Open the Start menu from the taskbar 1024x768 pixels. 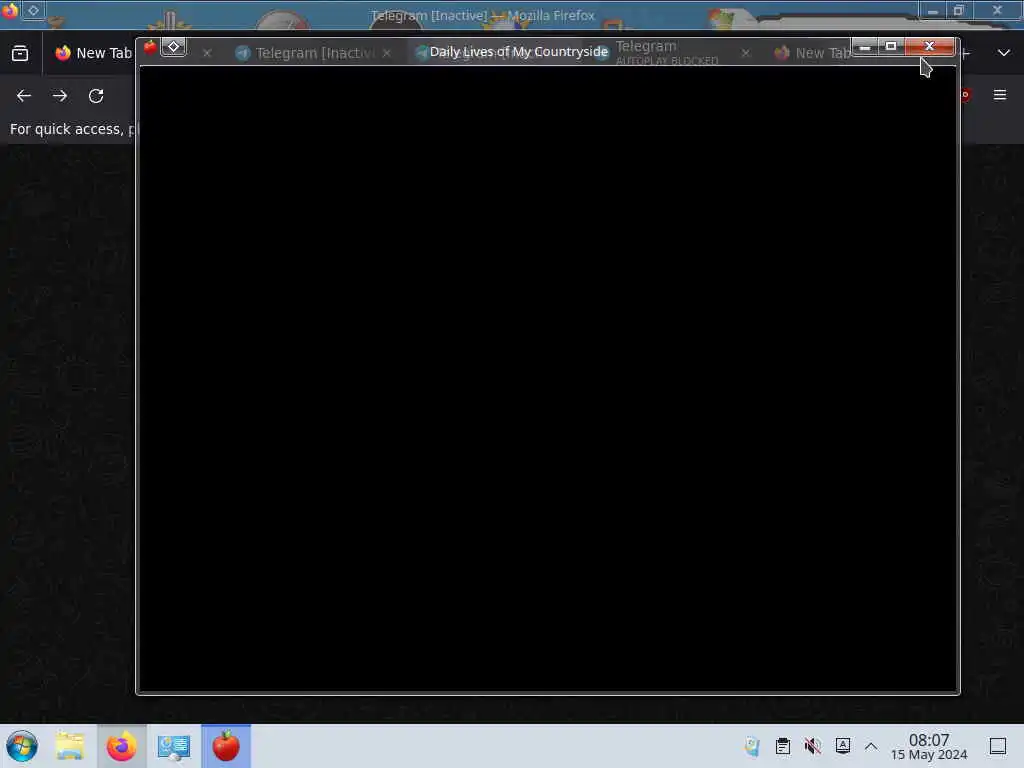(x=22, y=746)
